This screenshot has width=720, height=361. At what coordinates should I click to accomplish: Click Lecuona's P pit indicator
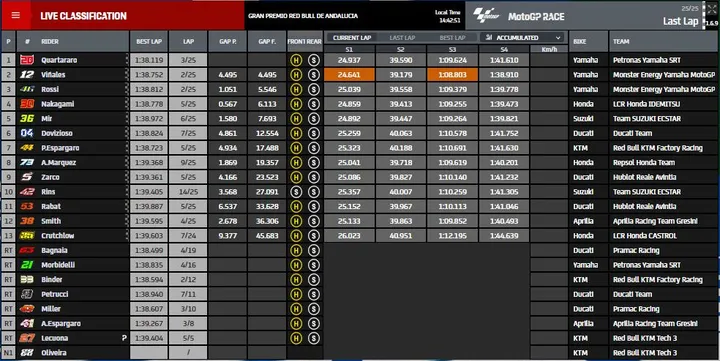tap(124, 338)
